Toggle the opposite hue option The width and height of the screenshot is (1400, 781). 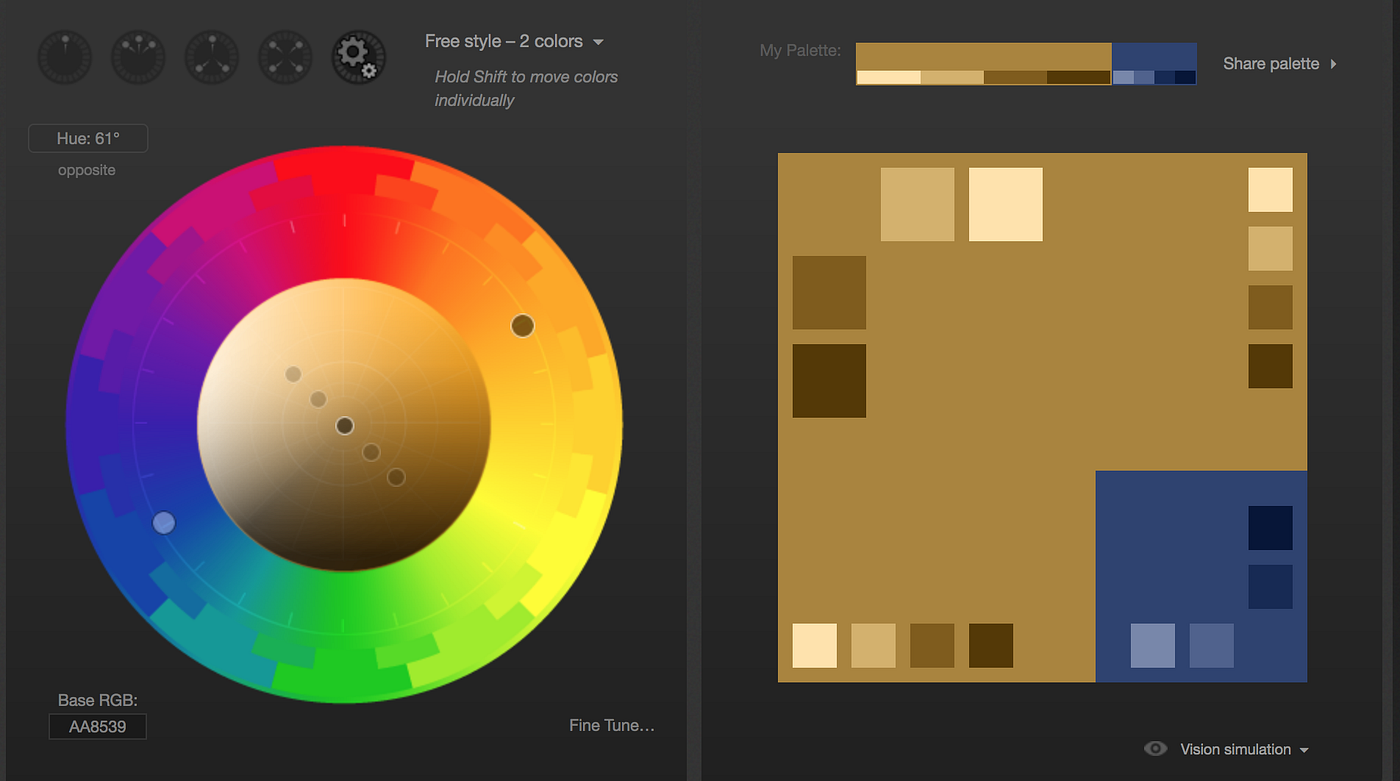tap(86, 169)
